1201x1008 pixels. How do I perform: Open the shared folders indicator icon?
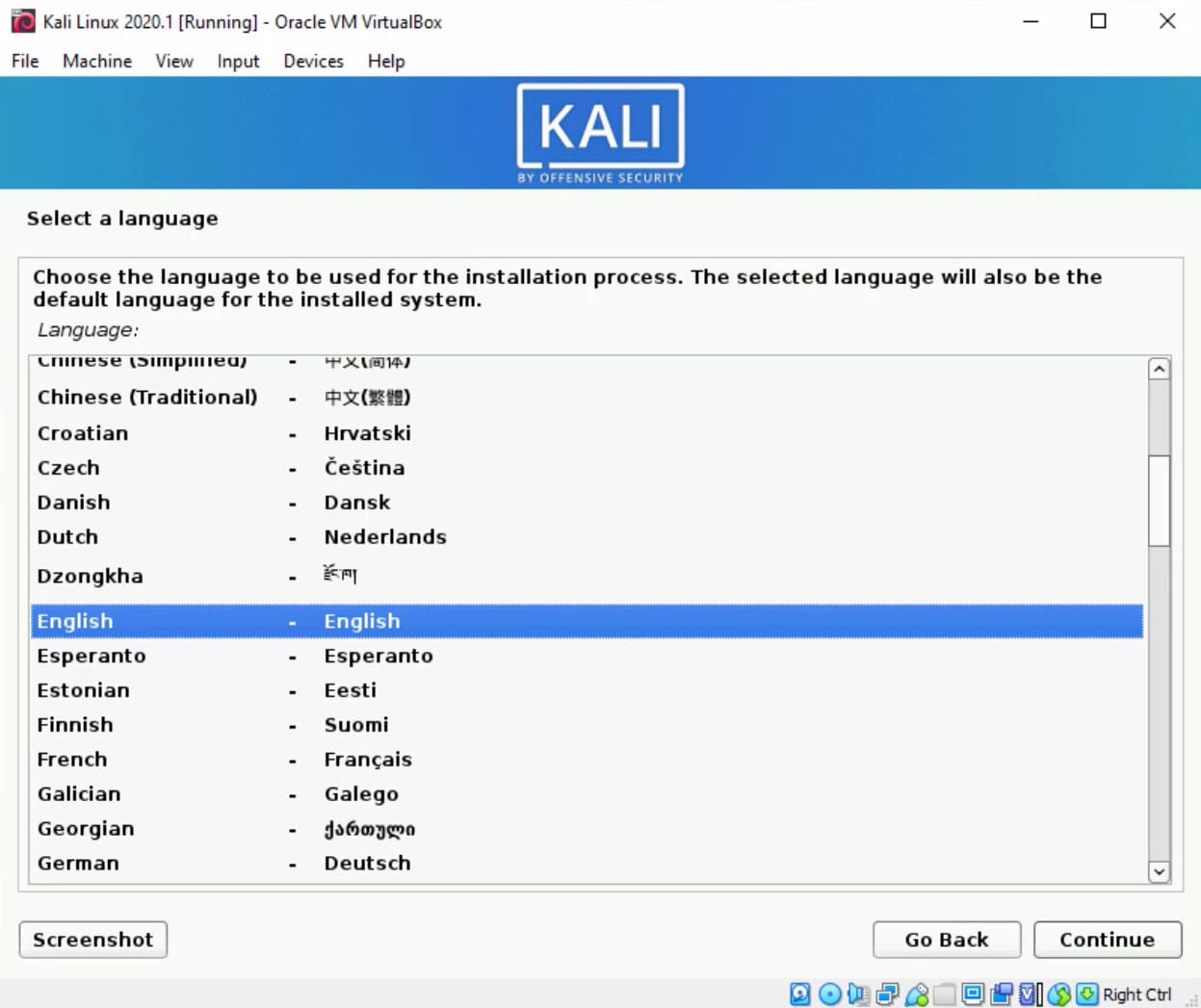click(x=945, y=994)
